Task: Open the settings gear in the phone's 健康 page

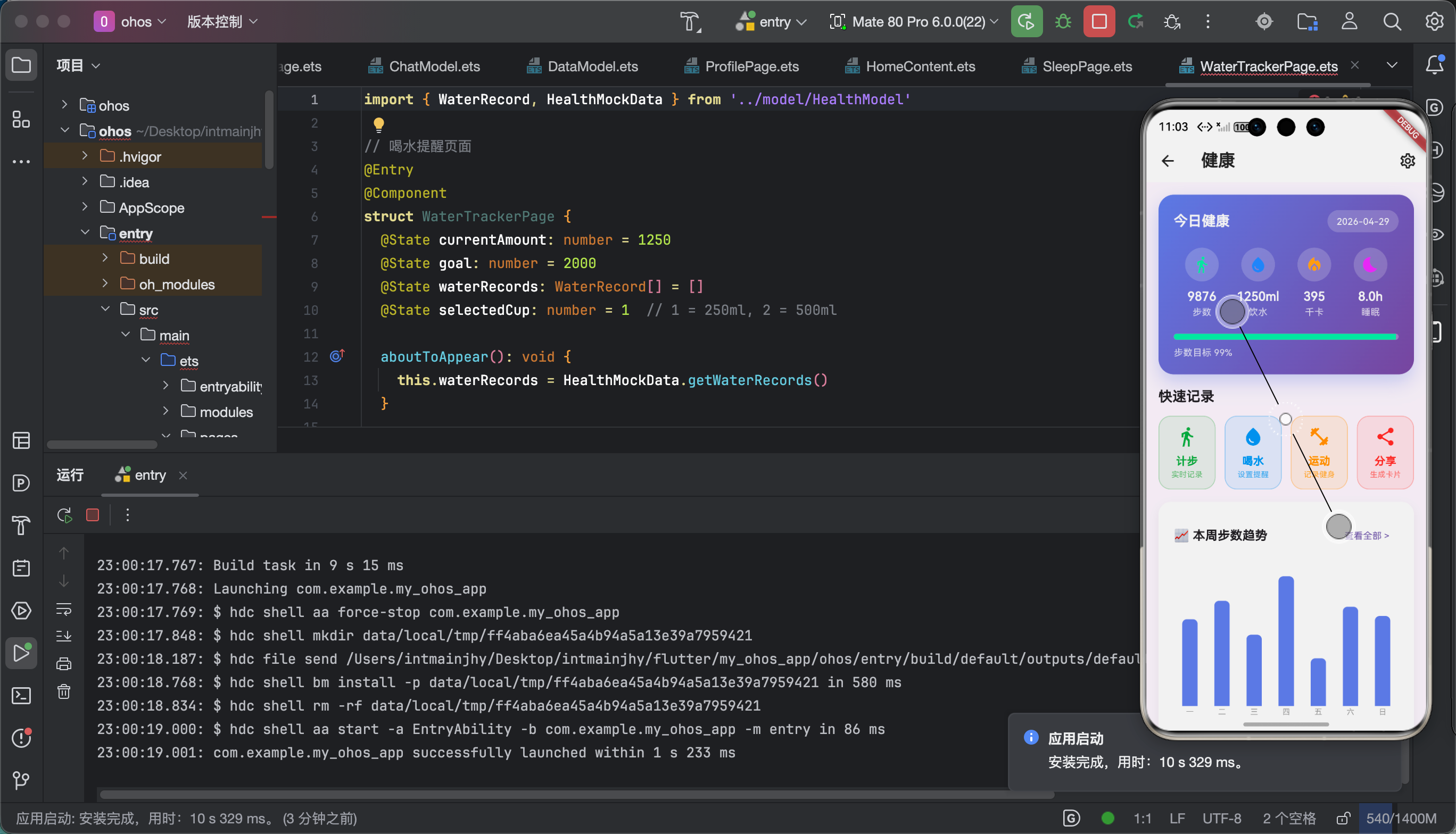Action: click(x=1407, y=161)
